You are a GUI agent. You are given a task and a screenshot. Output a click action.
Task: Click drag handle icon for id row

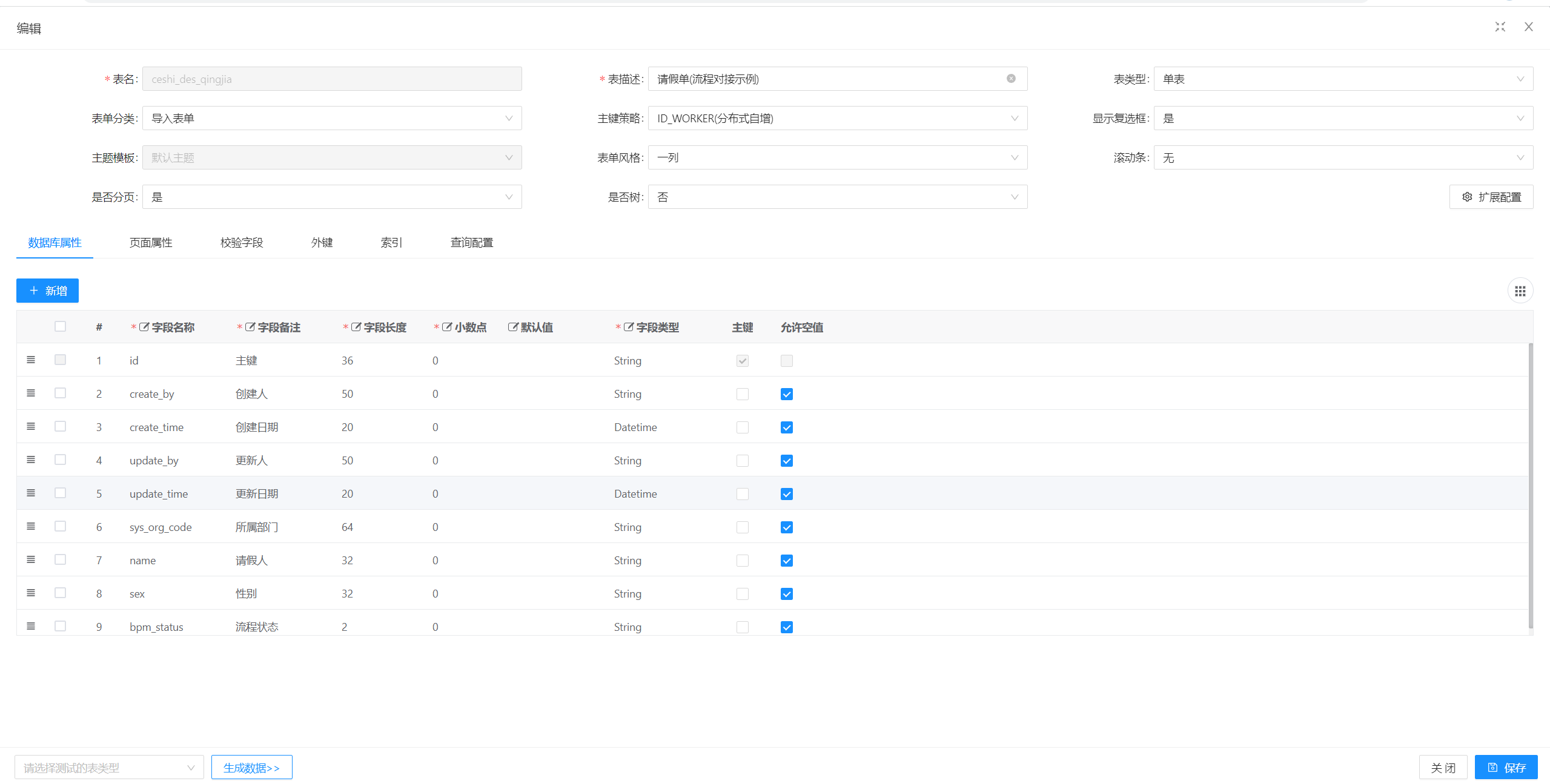[31, 360]
